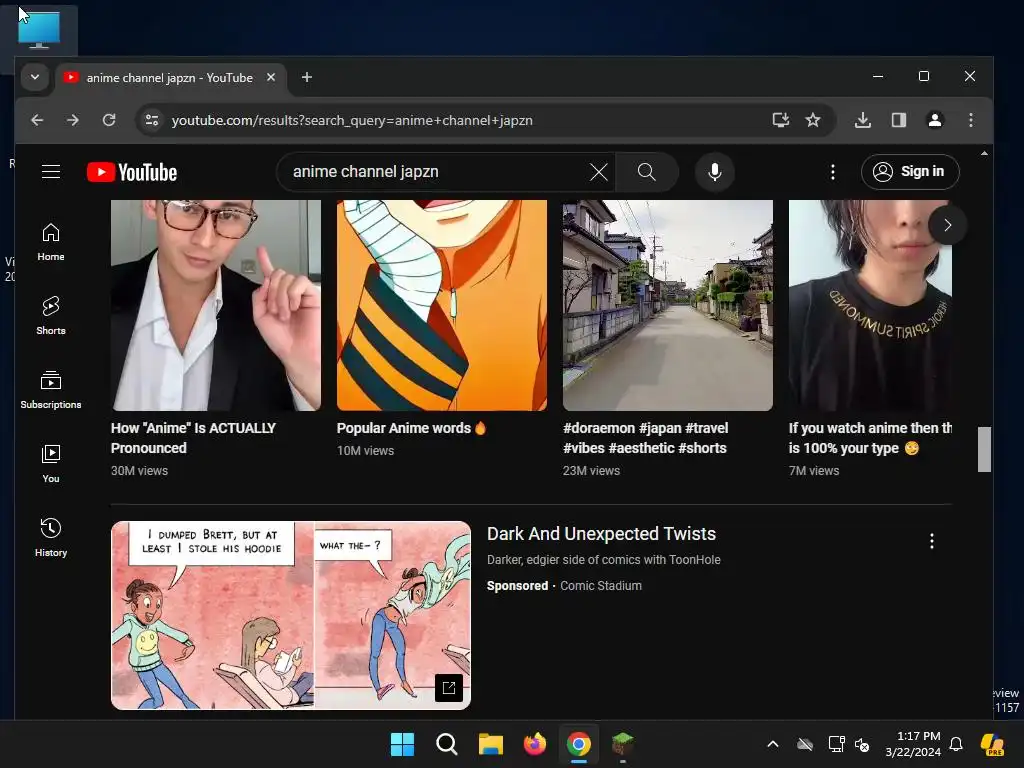This screenshot has width=1024, height=768.
Task: Open File Explorer from taskbar
Action: [x=490, y=744]
